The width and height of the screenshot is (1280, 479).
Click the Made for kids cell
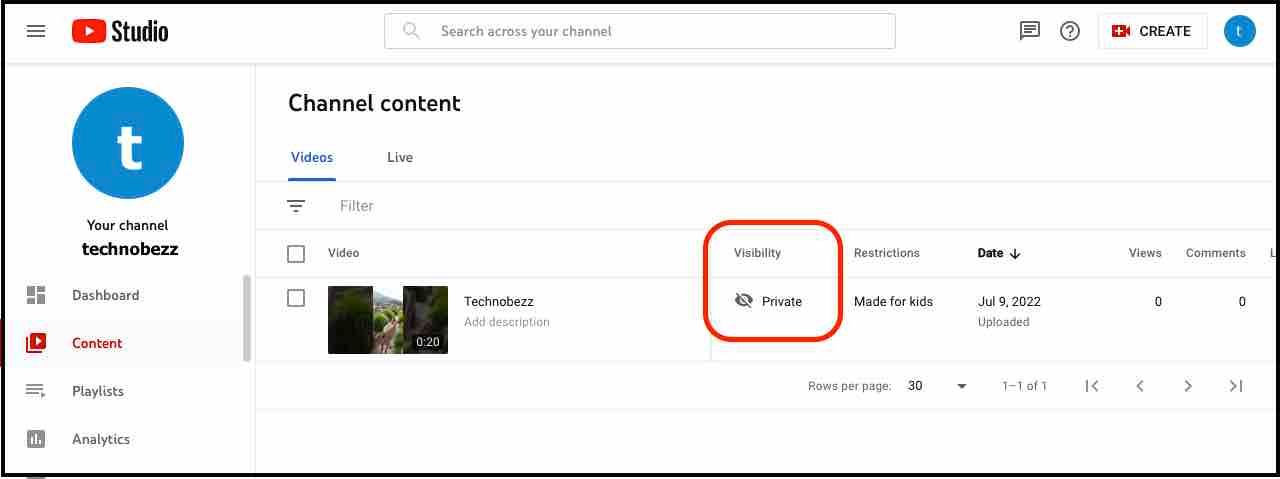[893, 301]
